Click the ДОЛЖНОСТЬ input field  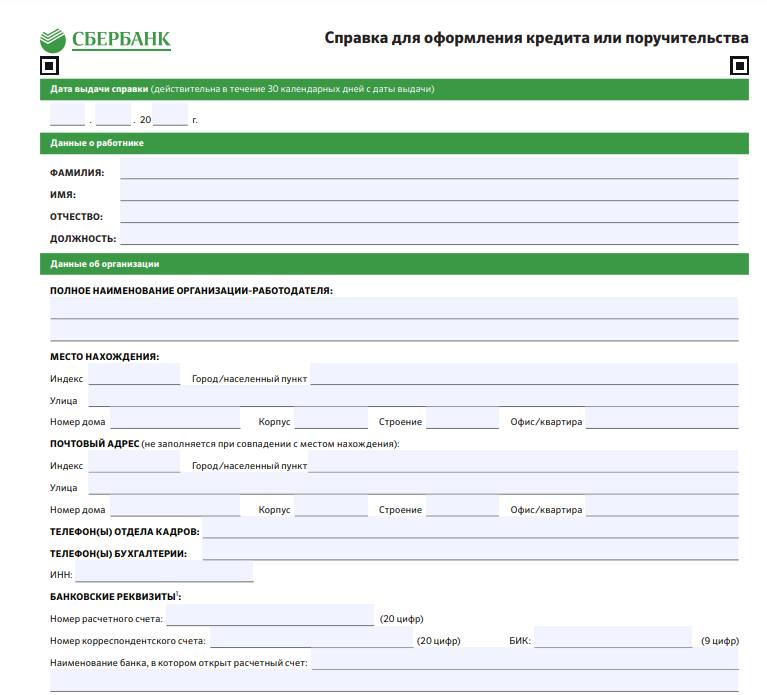tap(429, 234)
